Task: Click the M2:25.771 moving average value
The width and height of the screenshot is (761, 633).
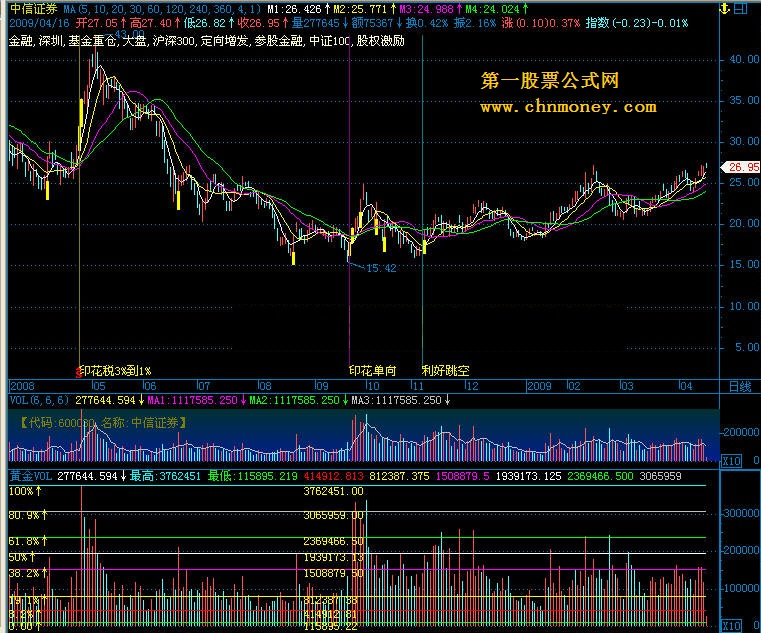Action: tap(364, 9)
